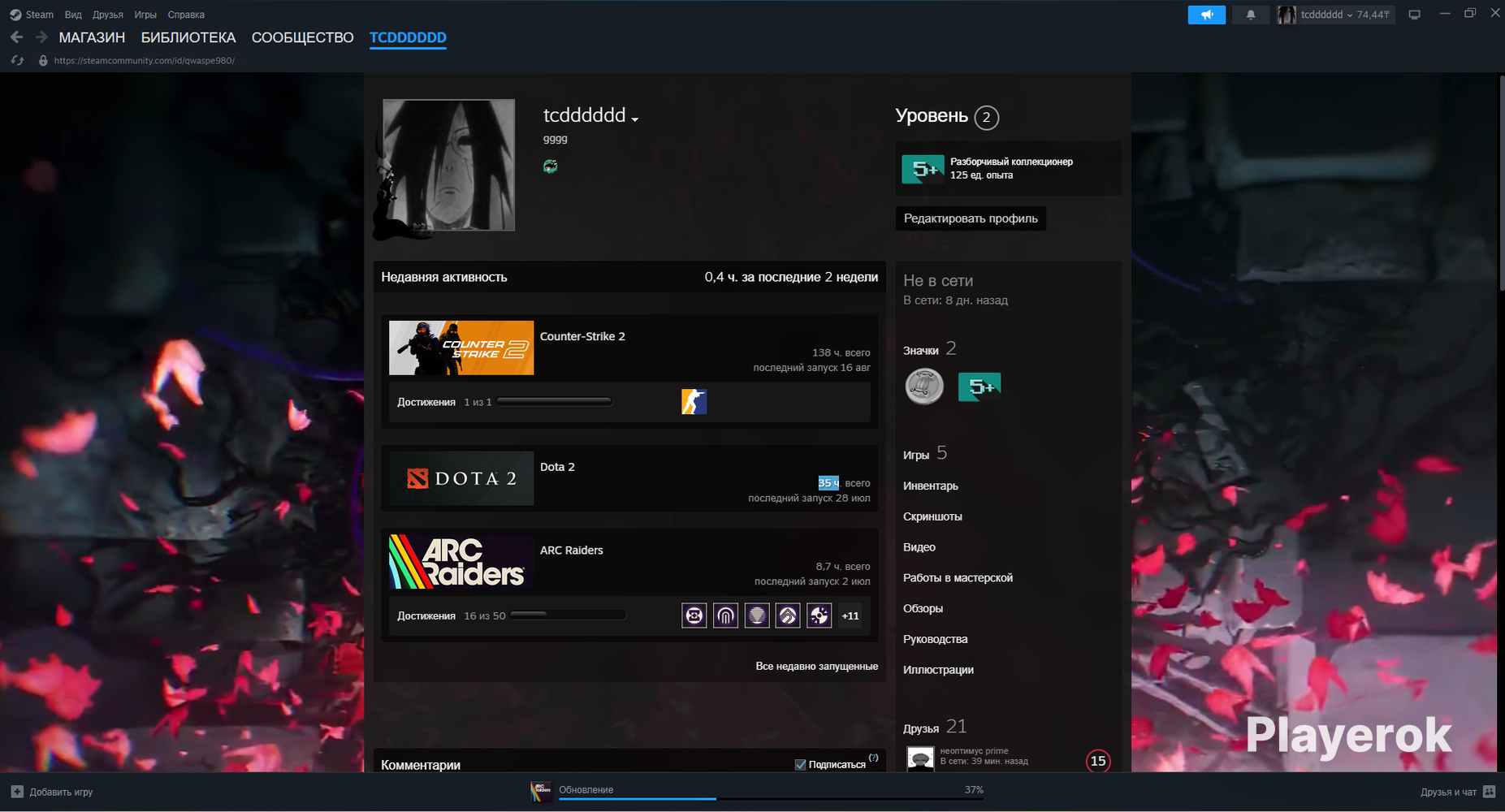
Task: Open the Значки section heading link
Action: point(929,349)
